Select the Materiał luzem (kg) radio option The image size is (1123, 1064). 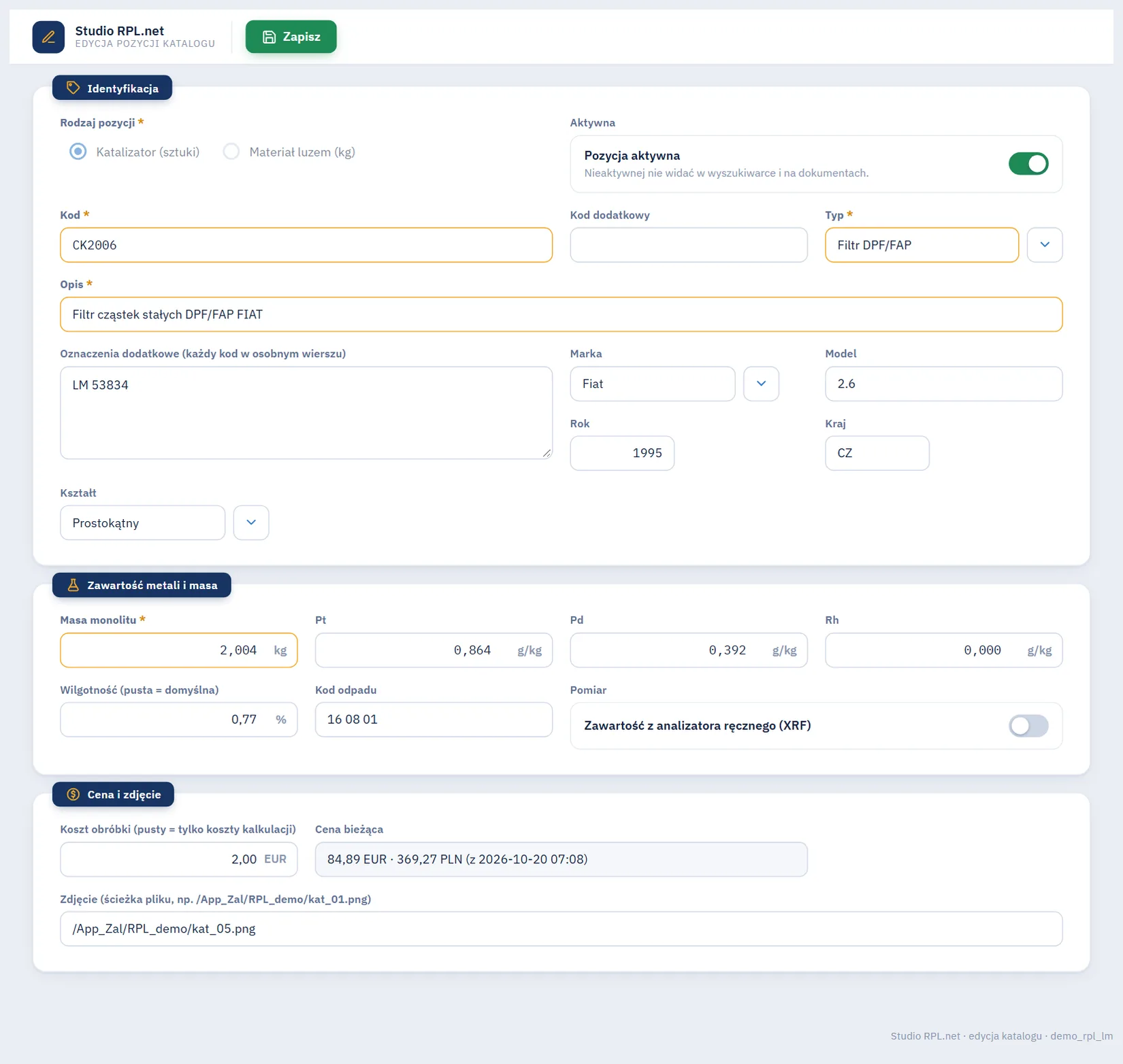click(231, 152)
